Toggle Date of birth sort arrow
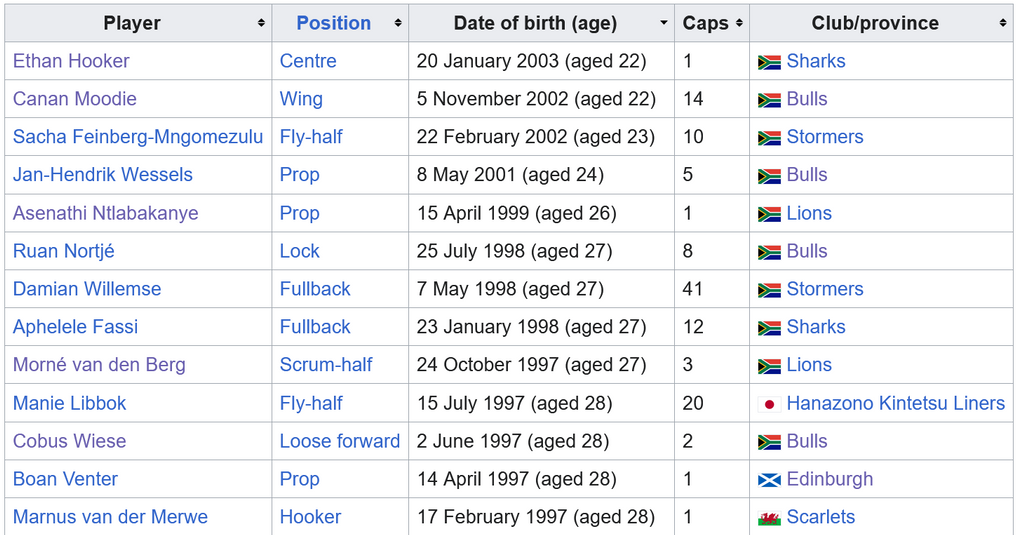The width and height of the screenshot is (1024, 535). point(664,23)
